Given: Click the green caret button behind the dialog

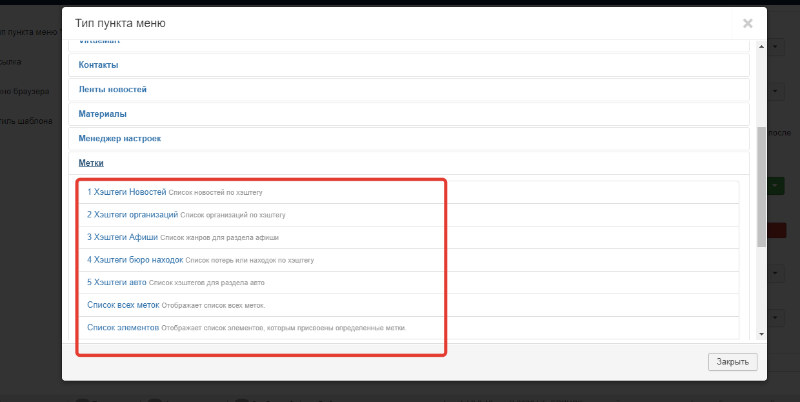Looking at the screenshot, I should (777, 186).
